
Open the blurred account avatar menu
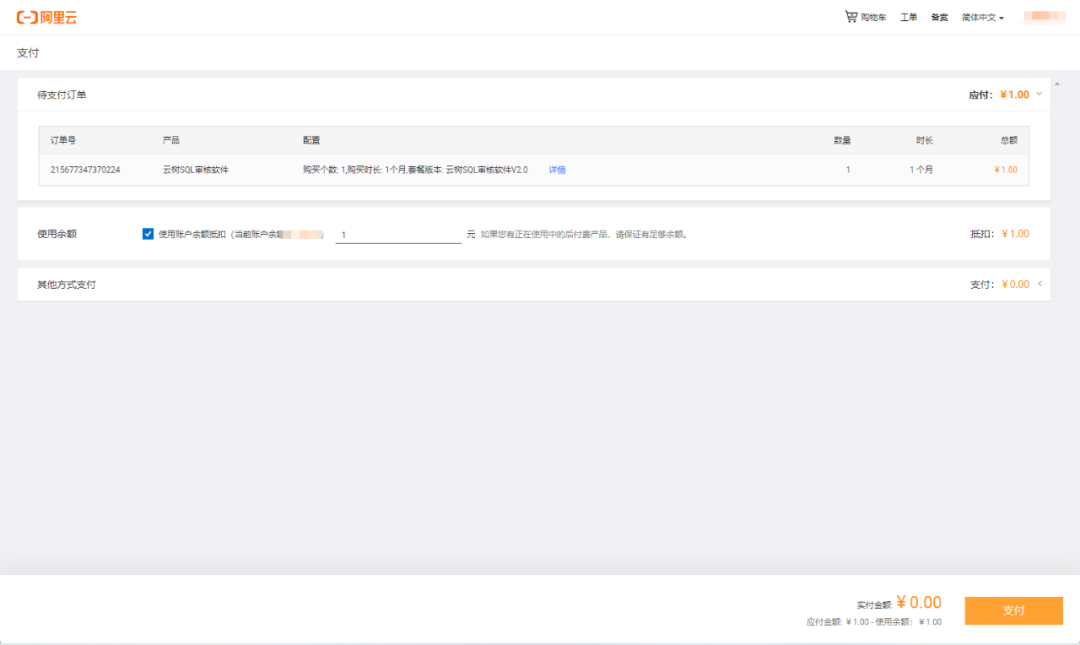point(1044,17)
